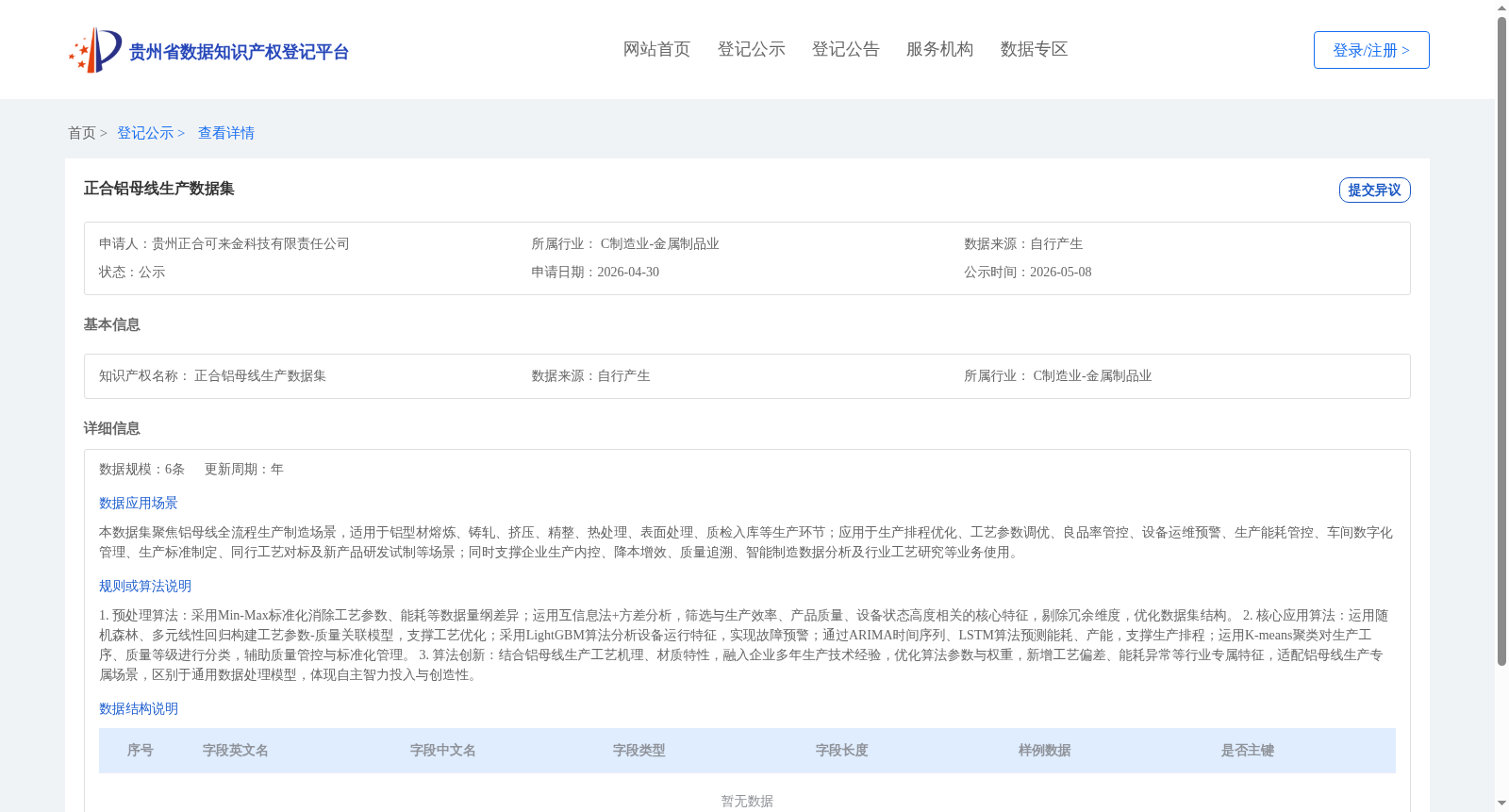Click the 登录/注册 button
Viewport: 1509px width, 812px height.
pos(1371,50)
